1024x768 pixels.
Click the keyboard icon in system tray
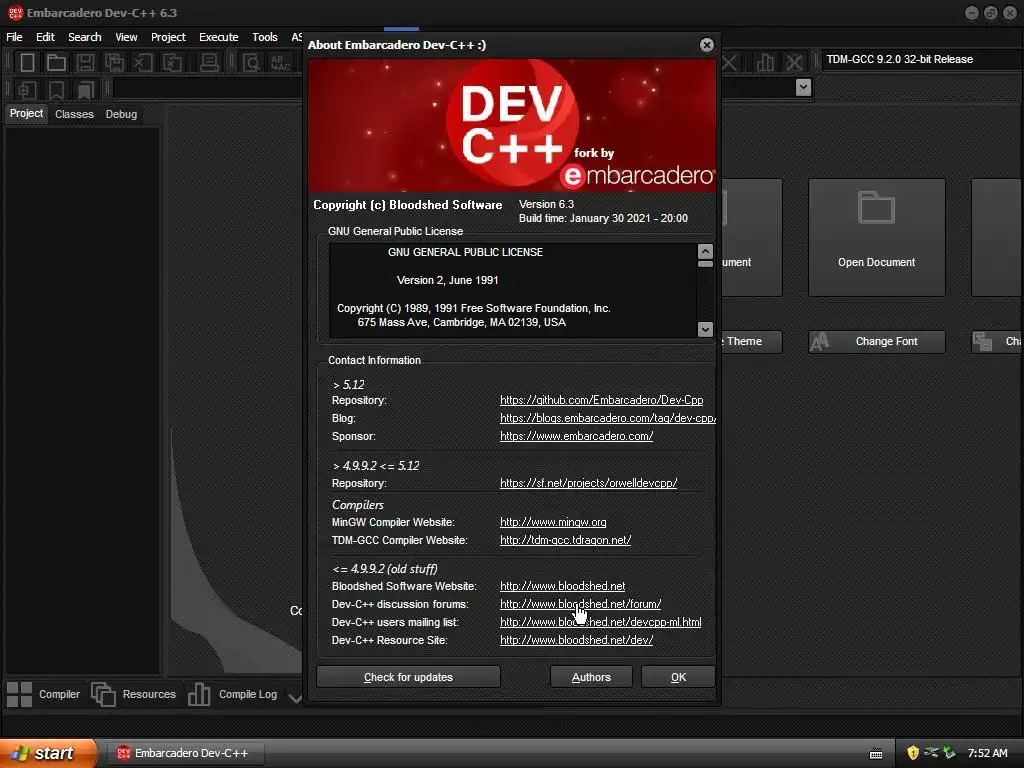pos(876,754)
